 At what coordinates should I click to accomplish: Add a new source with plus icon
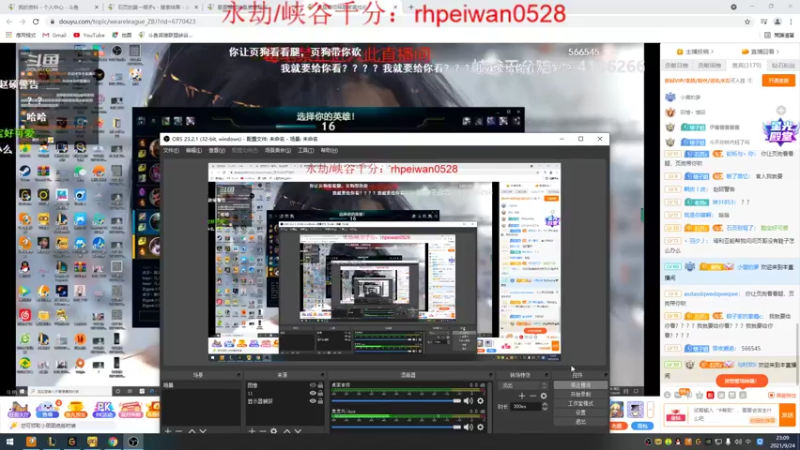pos(252,431)
